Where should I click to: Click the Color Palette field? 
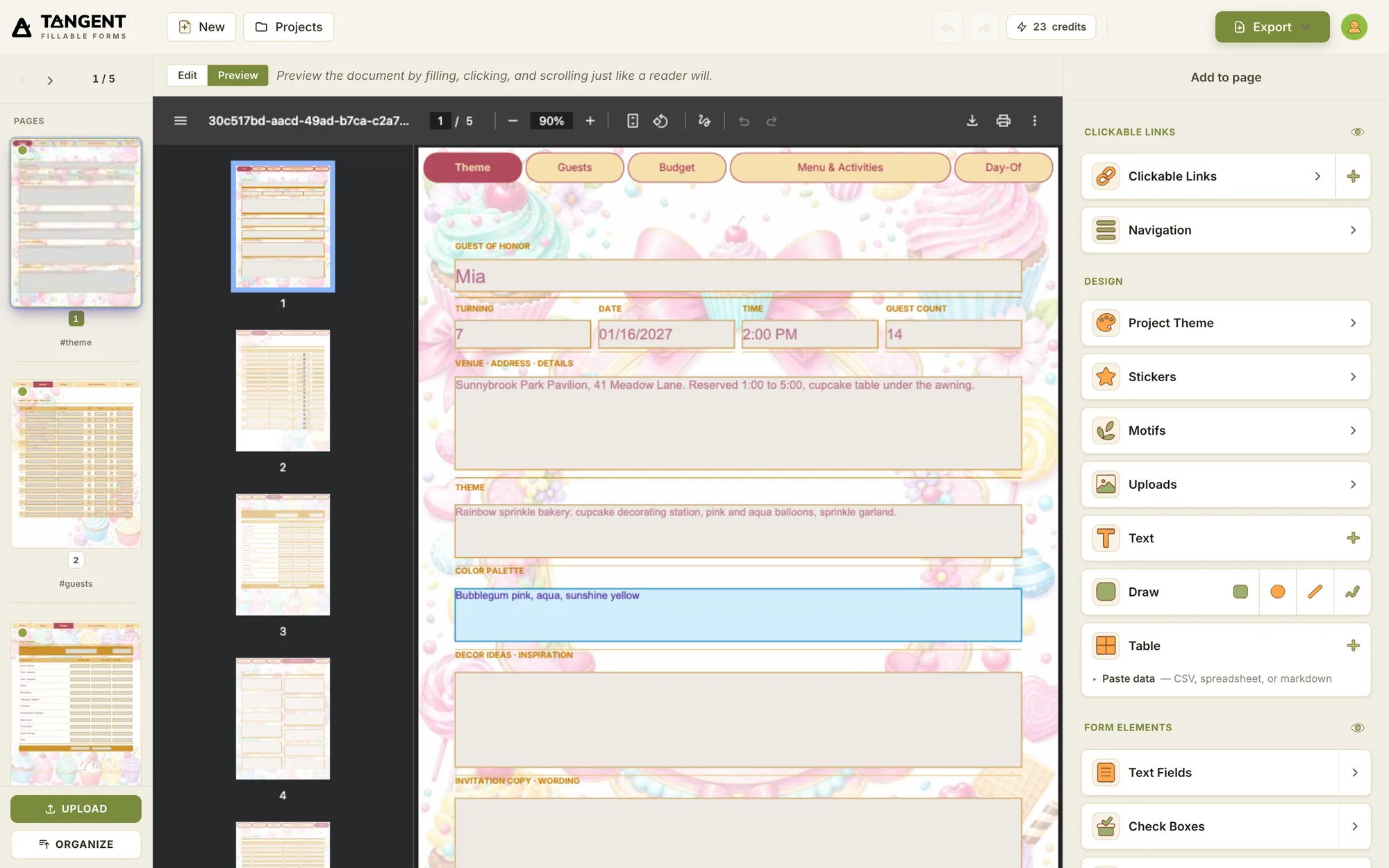point(738,615)
